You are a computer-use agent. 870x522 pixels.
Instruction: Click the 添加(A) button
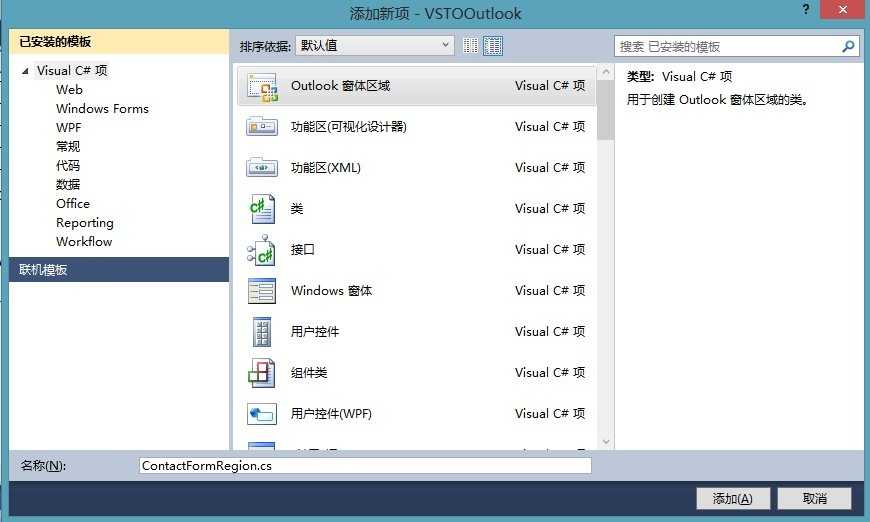[732, 498]
